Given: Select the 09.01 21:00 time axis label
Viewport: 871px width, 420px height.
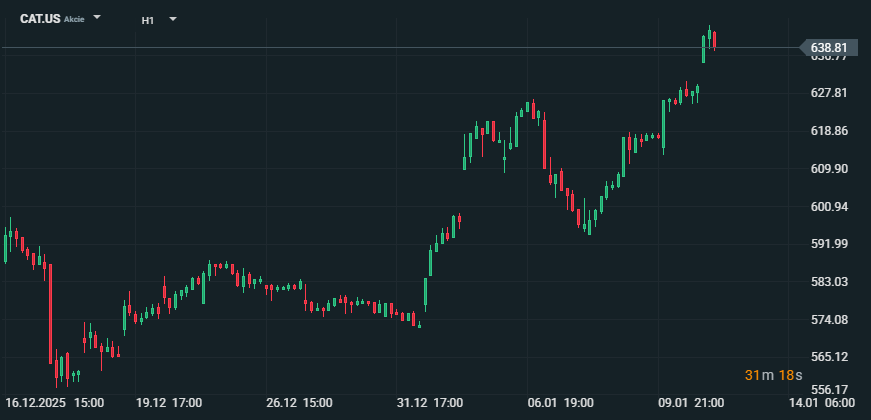Looking at the screenshot, I should click(690, 402).
